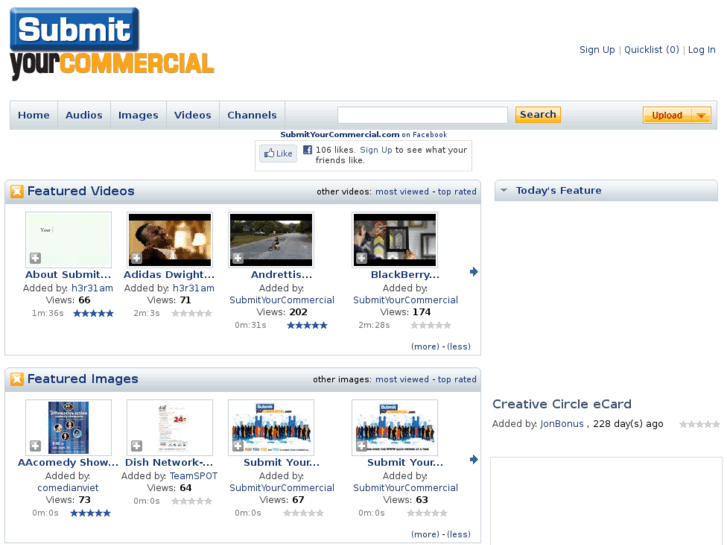Click the Featured Videos section icon
Viewport: 727px width, 545px height.
point(17,191)
